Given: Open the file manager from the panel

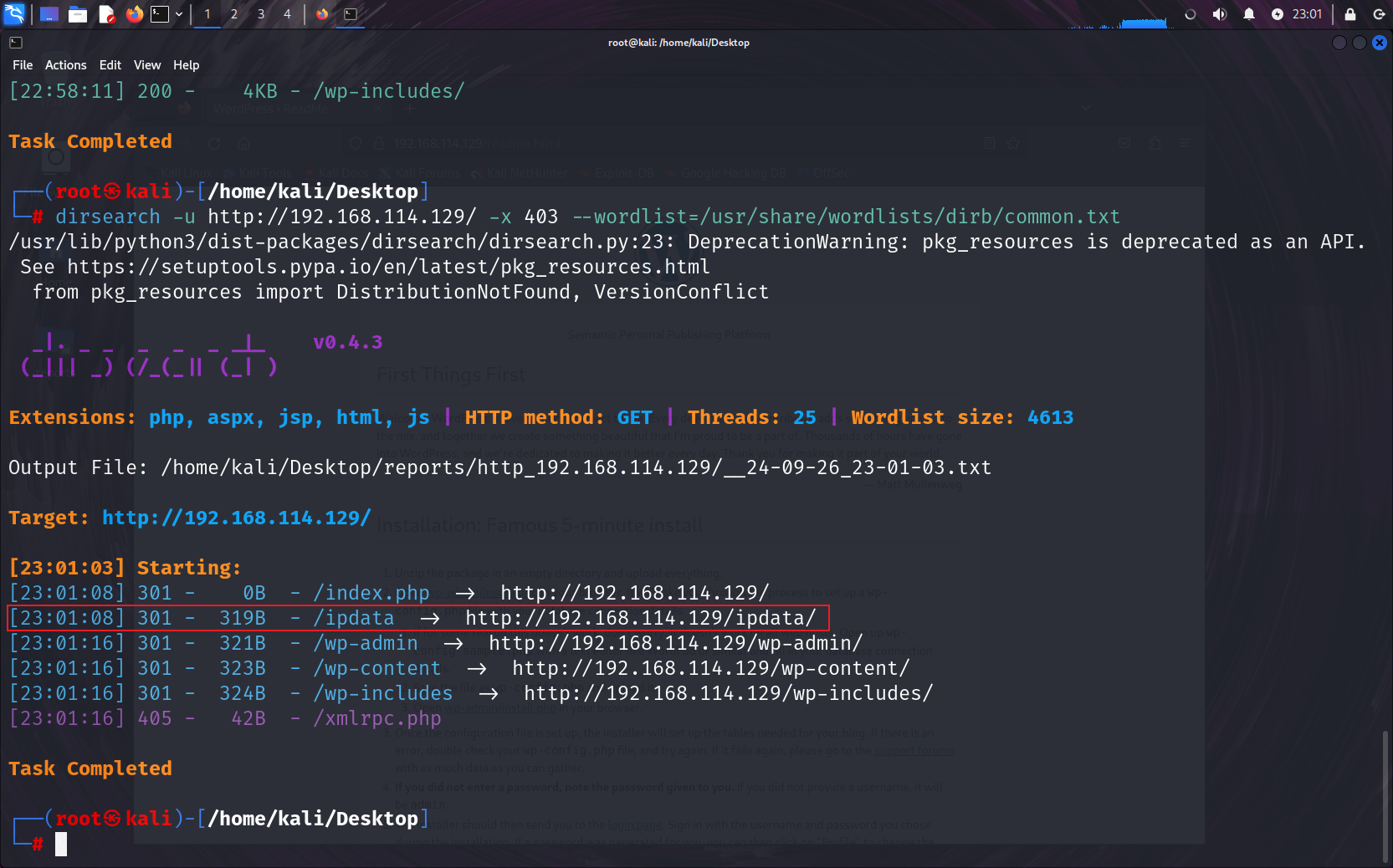Looking at the screenshot, I should [x=78, y=14].
